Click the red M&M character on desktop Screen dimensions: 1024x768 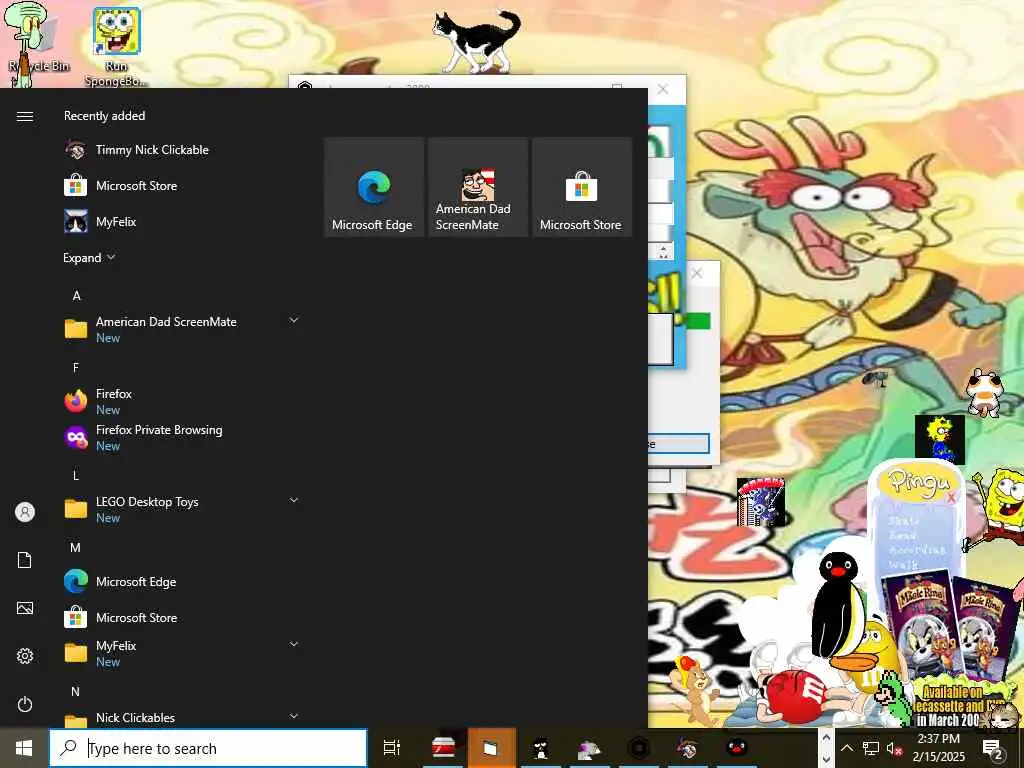pyautogui.click(x=794, y=697)
